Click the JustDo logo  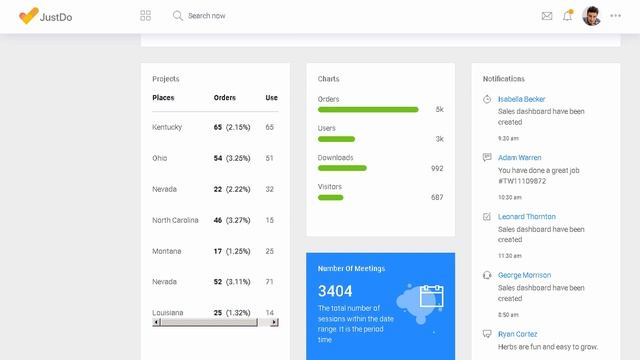click(x=45, y=16)
